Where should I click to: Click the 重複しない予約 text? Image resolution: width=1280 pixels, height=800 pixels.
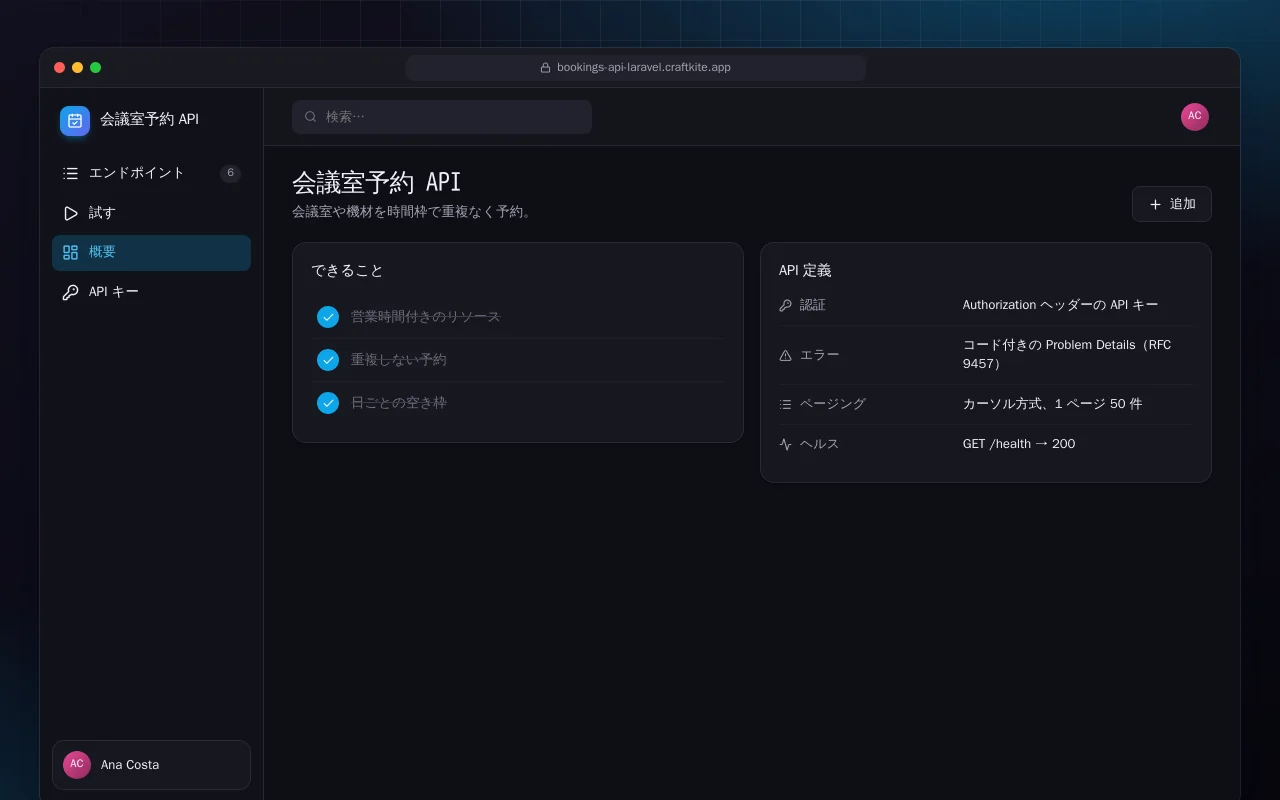click(398, 360)
